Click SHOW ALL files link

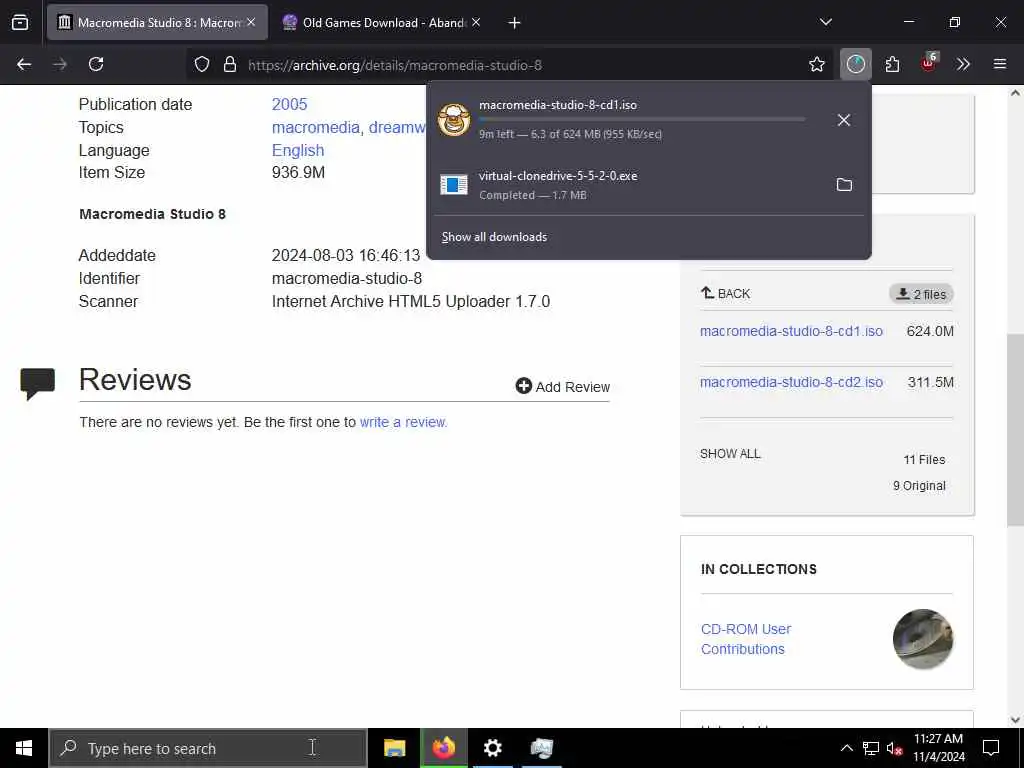730,454
